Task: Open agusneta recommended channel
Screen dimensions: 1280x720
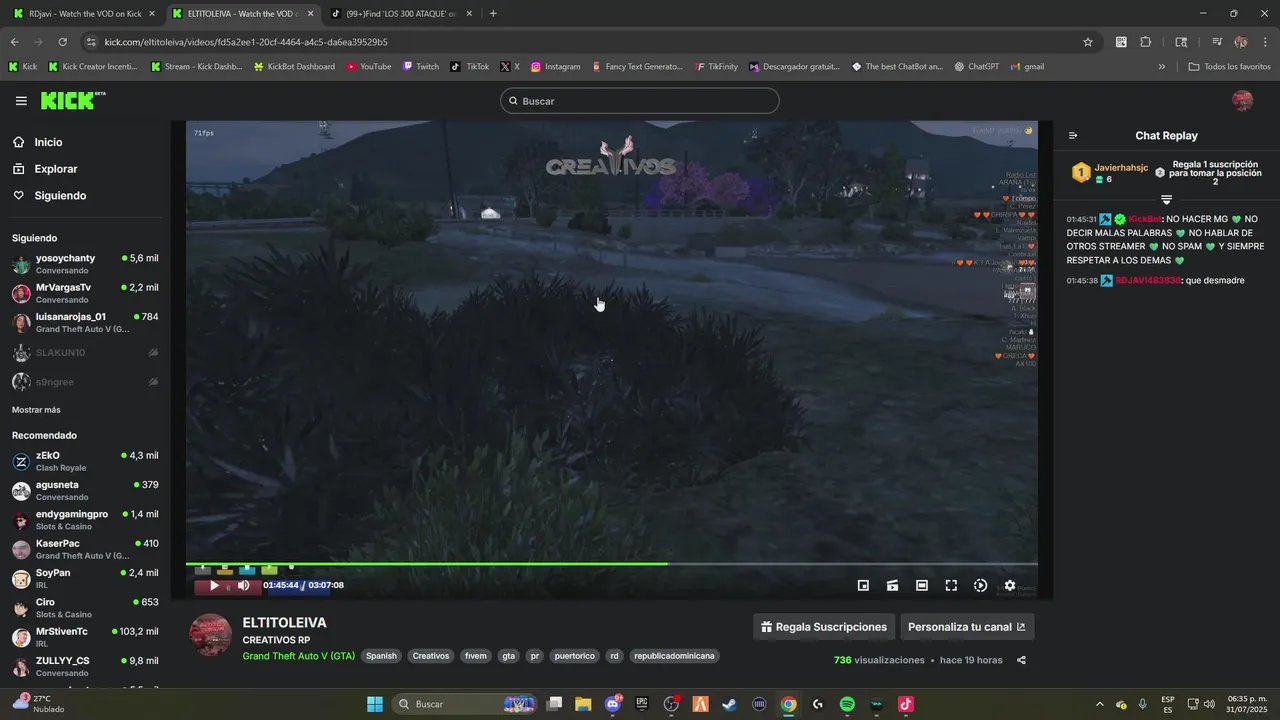Action: tap(85, 490)
